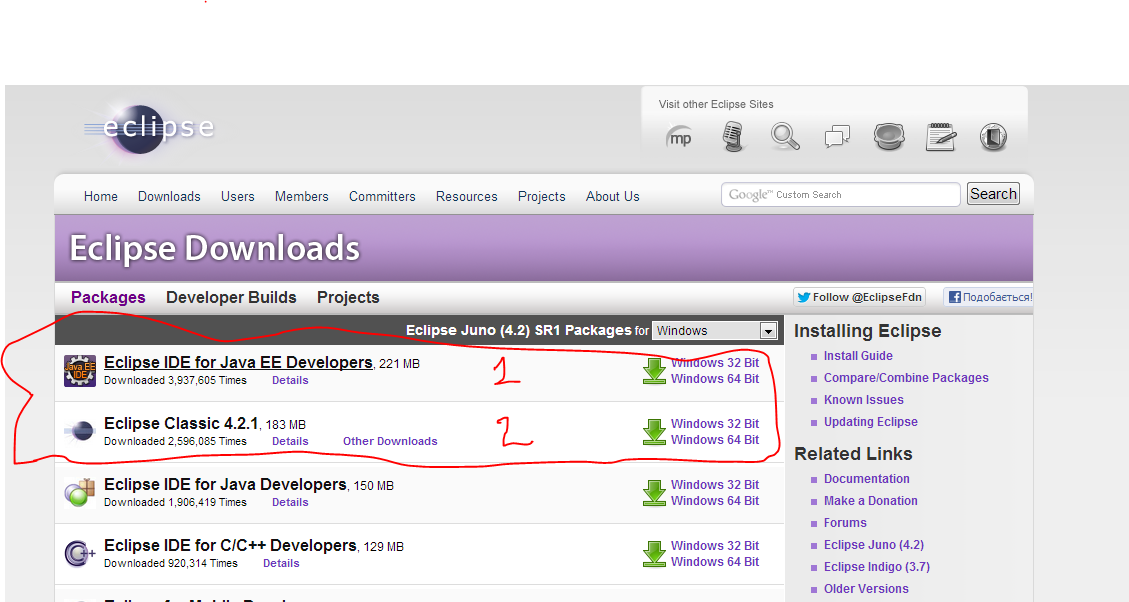Open Eclipse IDE for C/C++ Developers title

pos(230,546)
